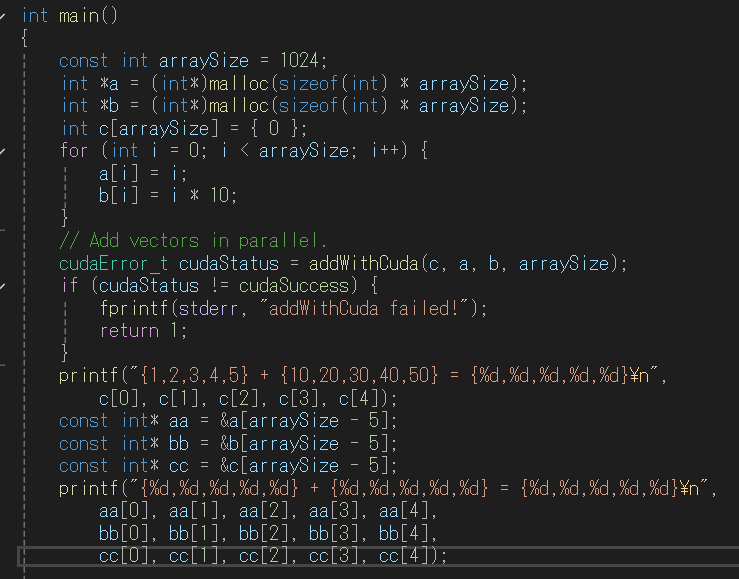Click sizeof in the int *a line
This screenshot has width=739, height=579.
click(x=308, y=83)
